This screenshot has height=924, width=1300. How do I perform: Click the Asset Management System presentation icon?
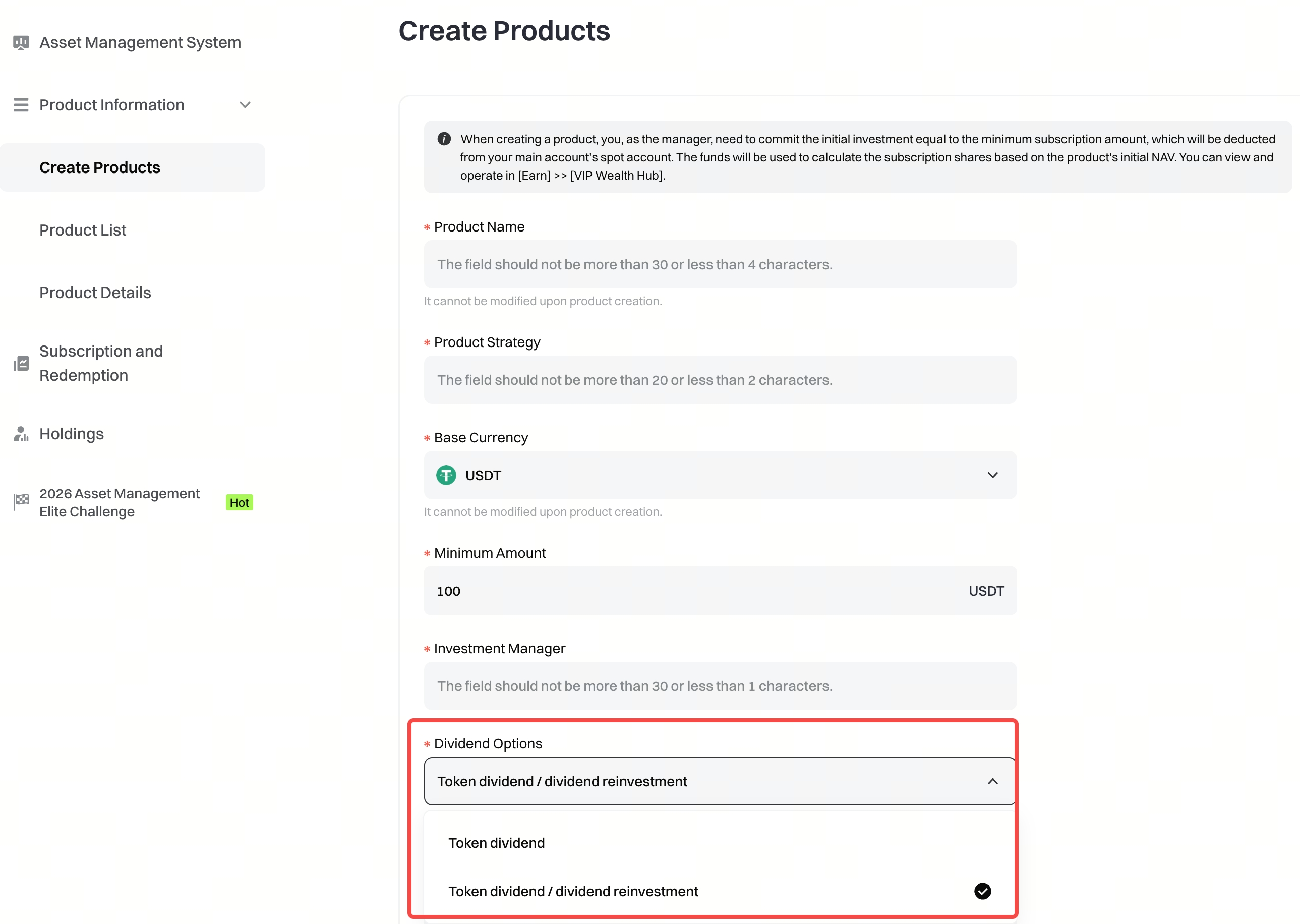[x=21, y=43]
